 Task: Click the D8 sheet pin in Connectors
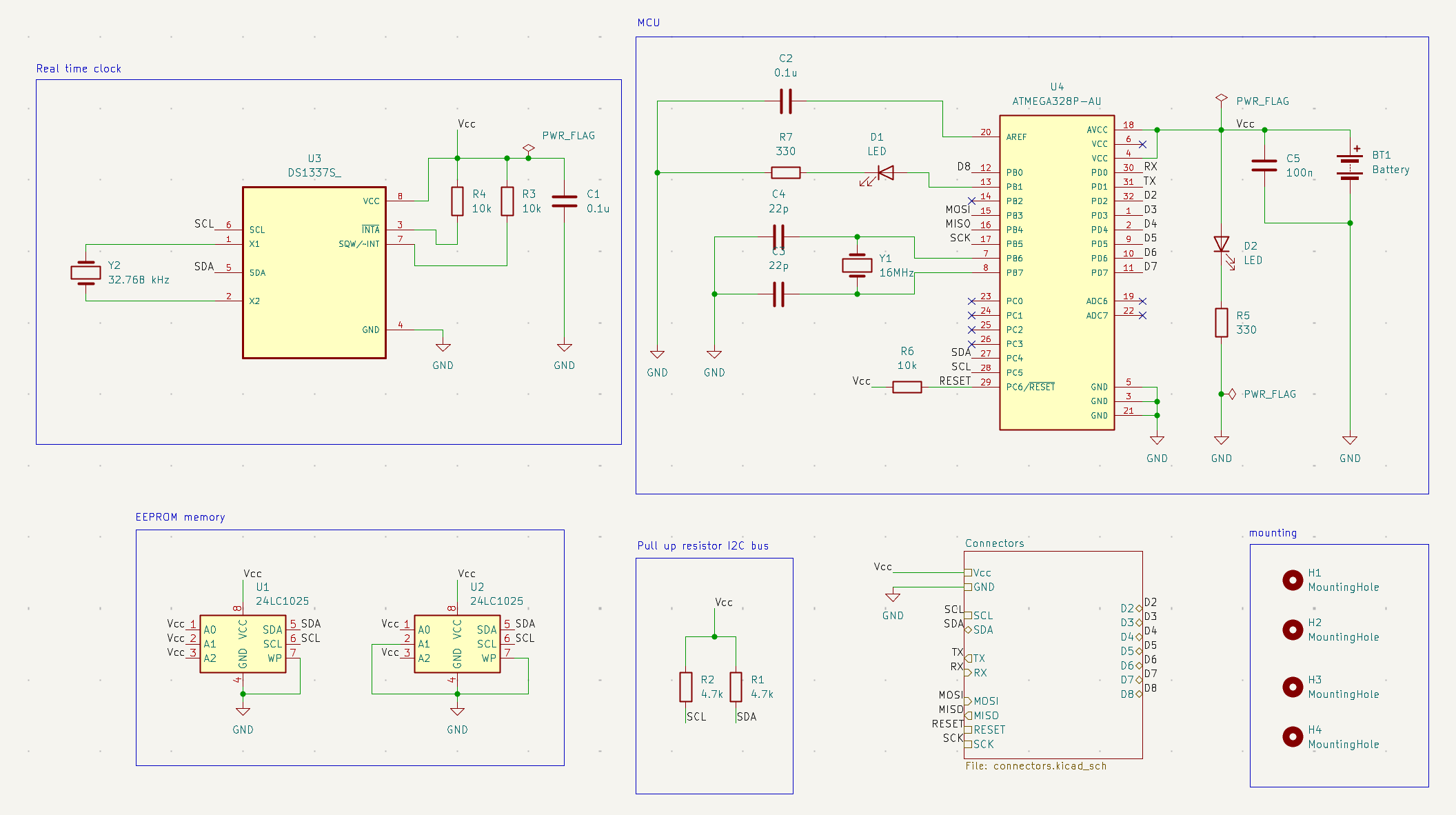(1131, 694)
